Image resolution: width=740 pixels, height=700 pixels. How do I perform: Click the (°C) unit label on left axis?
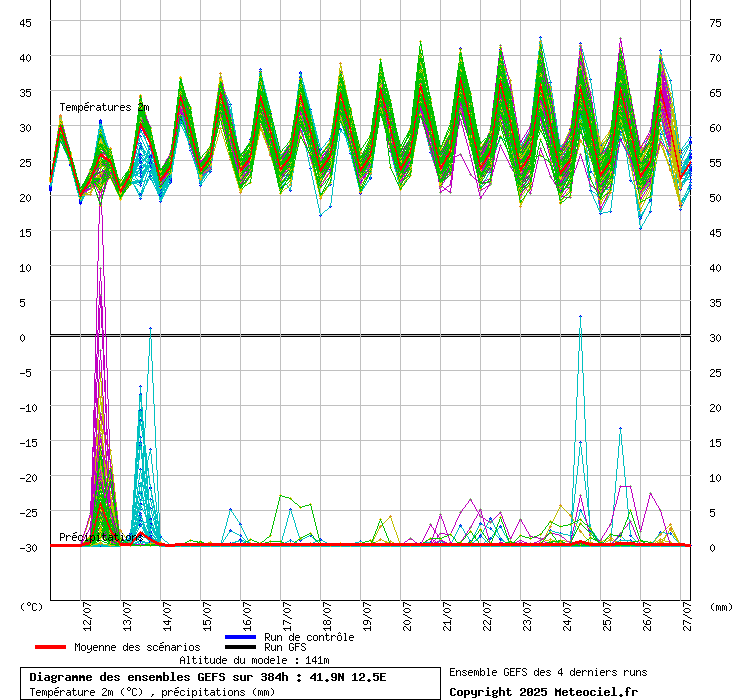32,607
